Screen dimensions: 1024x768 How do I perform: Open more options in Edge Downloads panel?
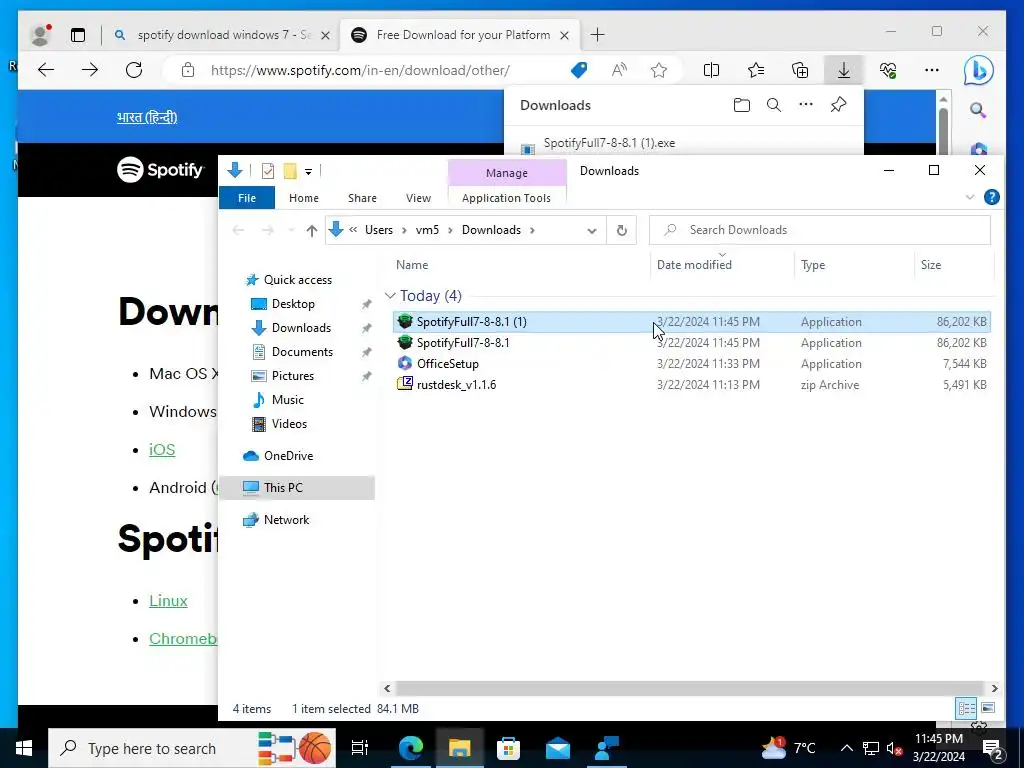coord(806,104)
